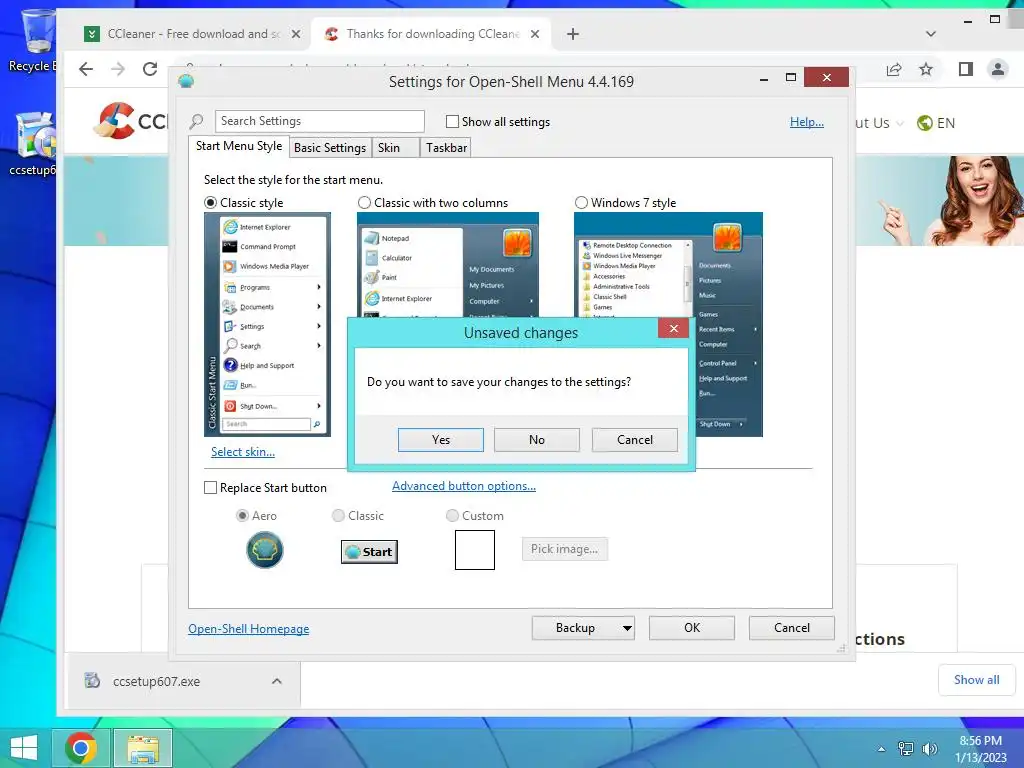Tick the Show all settings checkbox
The height and width of the screenshot is (768, 1024).
(x=452, y=121)
